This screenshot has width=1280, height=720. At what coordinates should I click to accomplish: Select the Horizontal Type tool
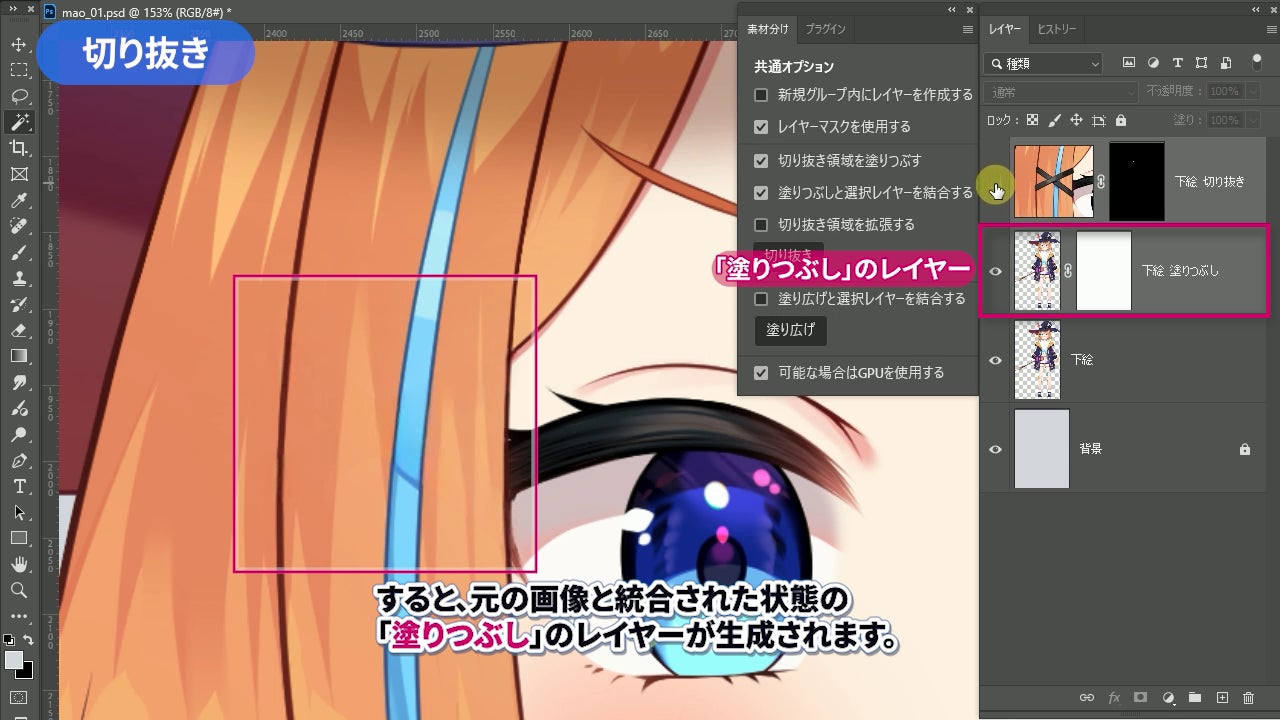coord(19,487)
